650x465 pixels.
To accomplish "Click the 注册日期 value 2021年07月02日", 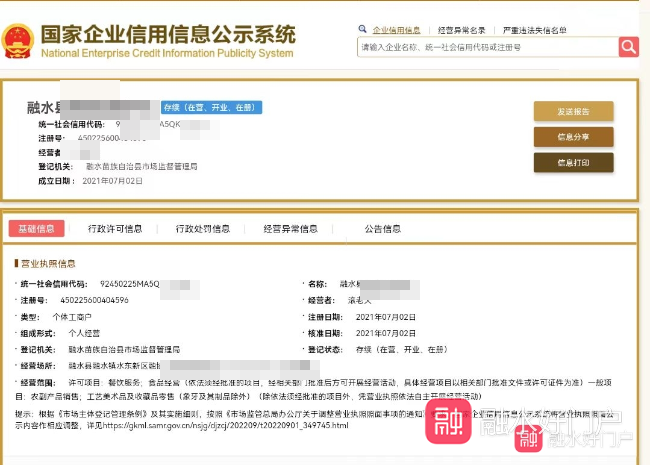I will 386,317.
